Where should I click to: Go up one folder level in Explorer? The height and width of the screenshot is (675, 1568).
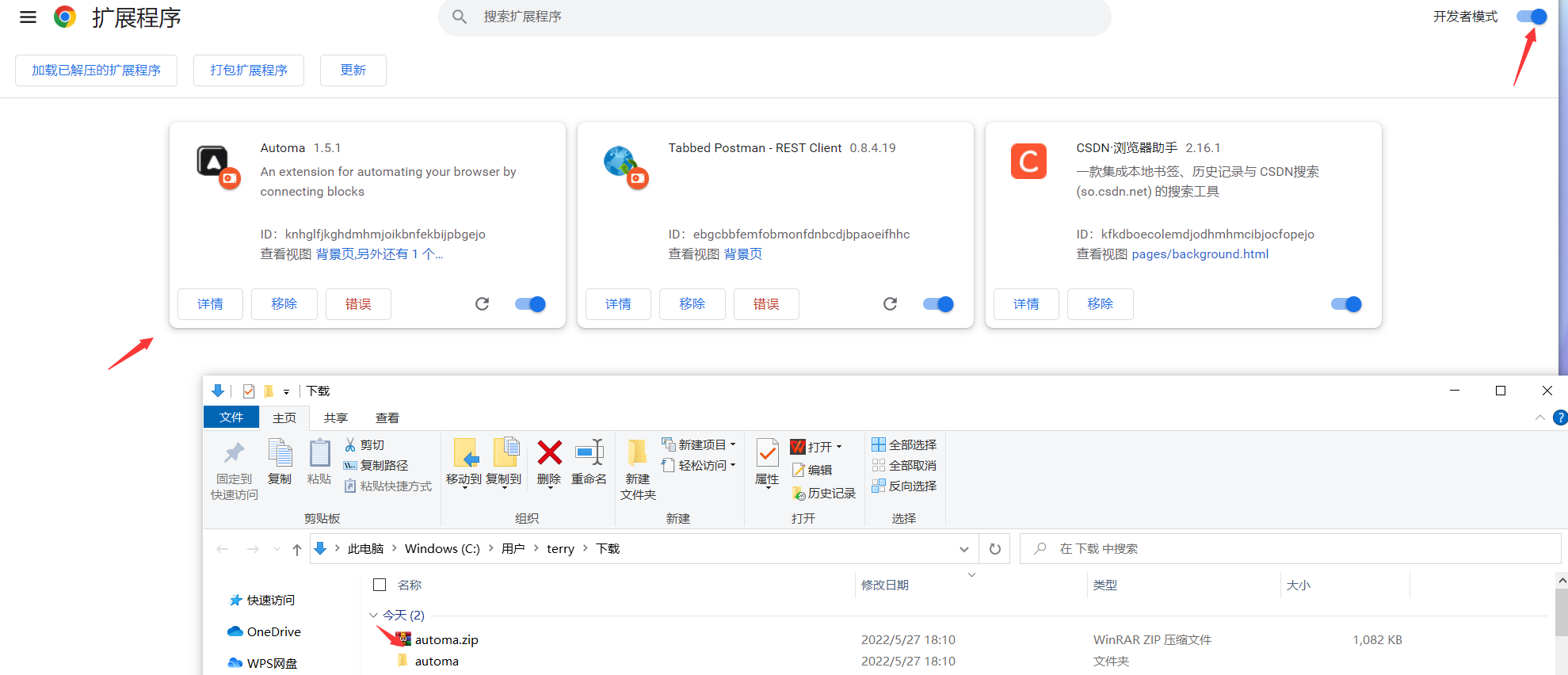click(x=296, y=549)
